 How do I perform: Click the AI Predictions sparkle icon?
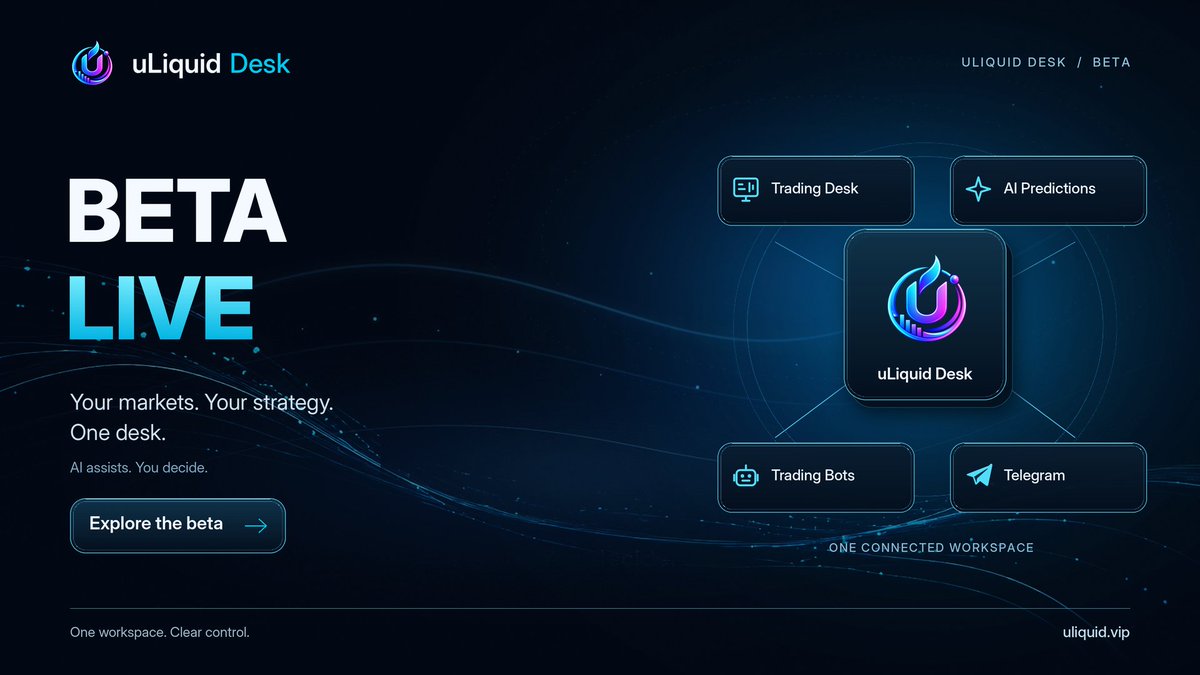click(978, 189)
